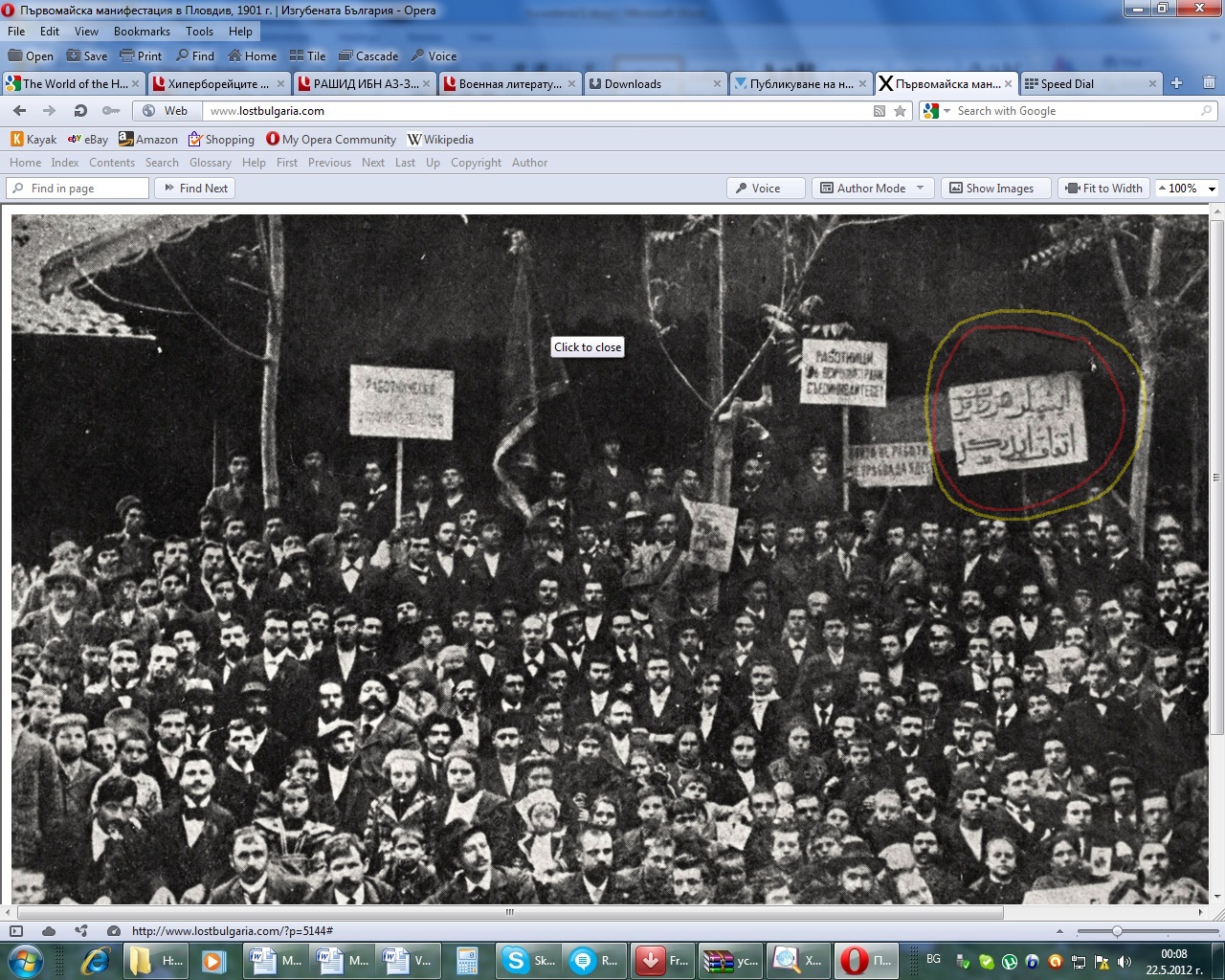Open the closed tabs trash icon

(x=1209, y=83)
